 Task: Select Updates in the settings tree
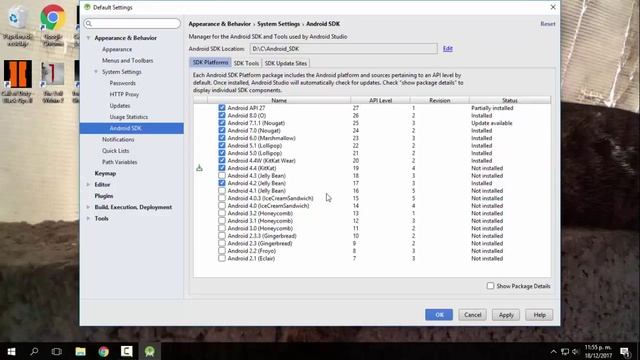(x=120, y=105)
